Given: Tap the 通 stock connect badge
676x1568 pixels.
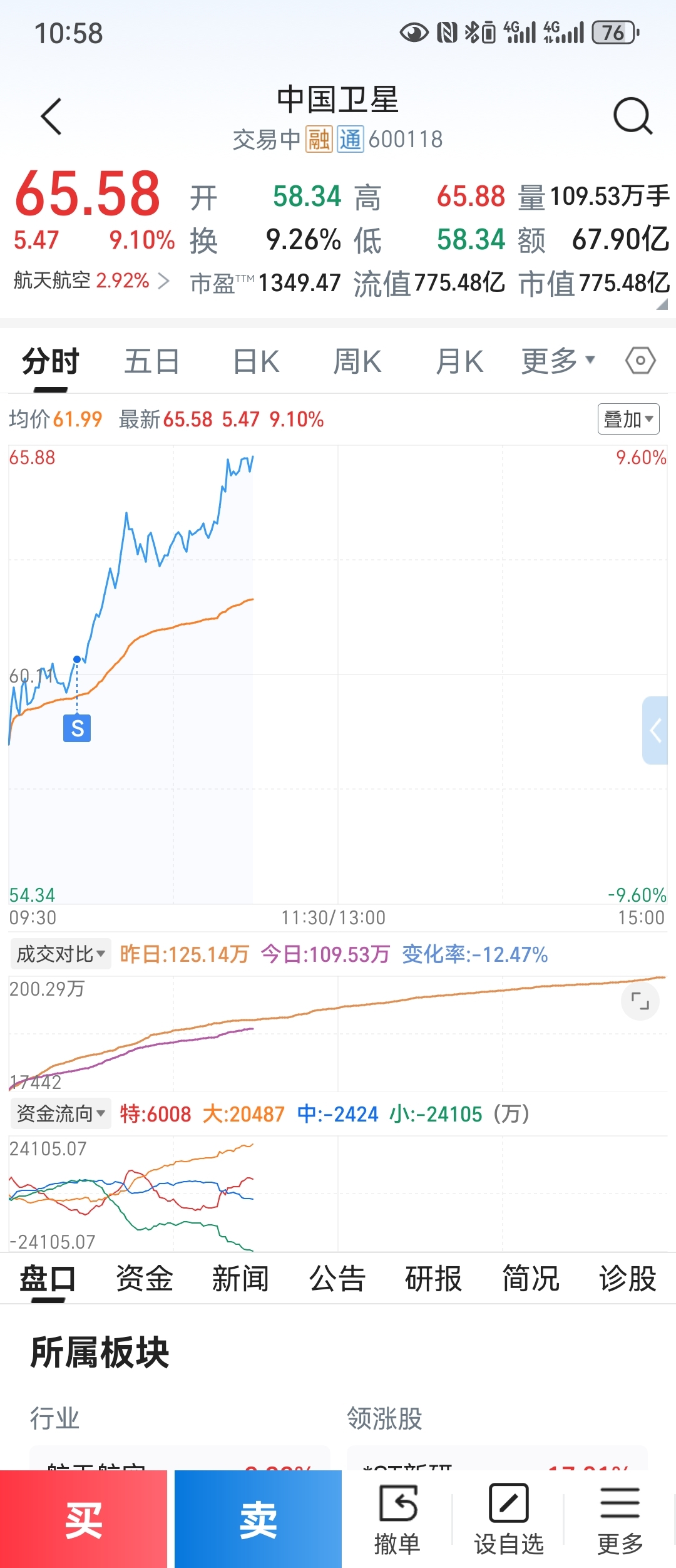Looking at the screenshot, I should (350, 139).
